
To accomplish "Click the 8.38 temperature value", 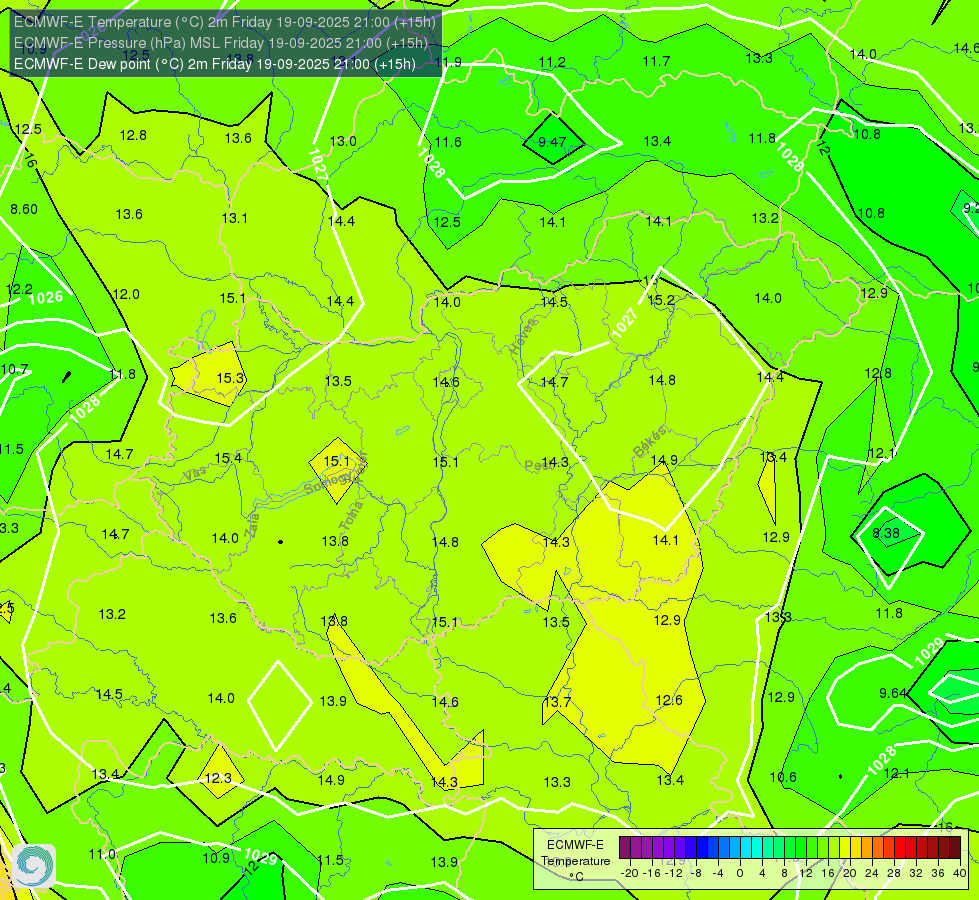I will [x=885, y=533].
